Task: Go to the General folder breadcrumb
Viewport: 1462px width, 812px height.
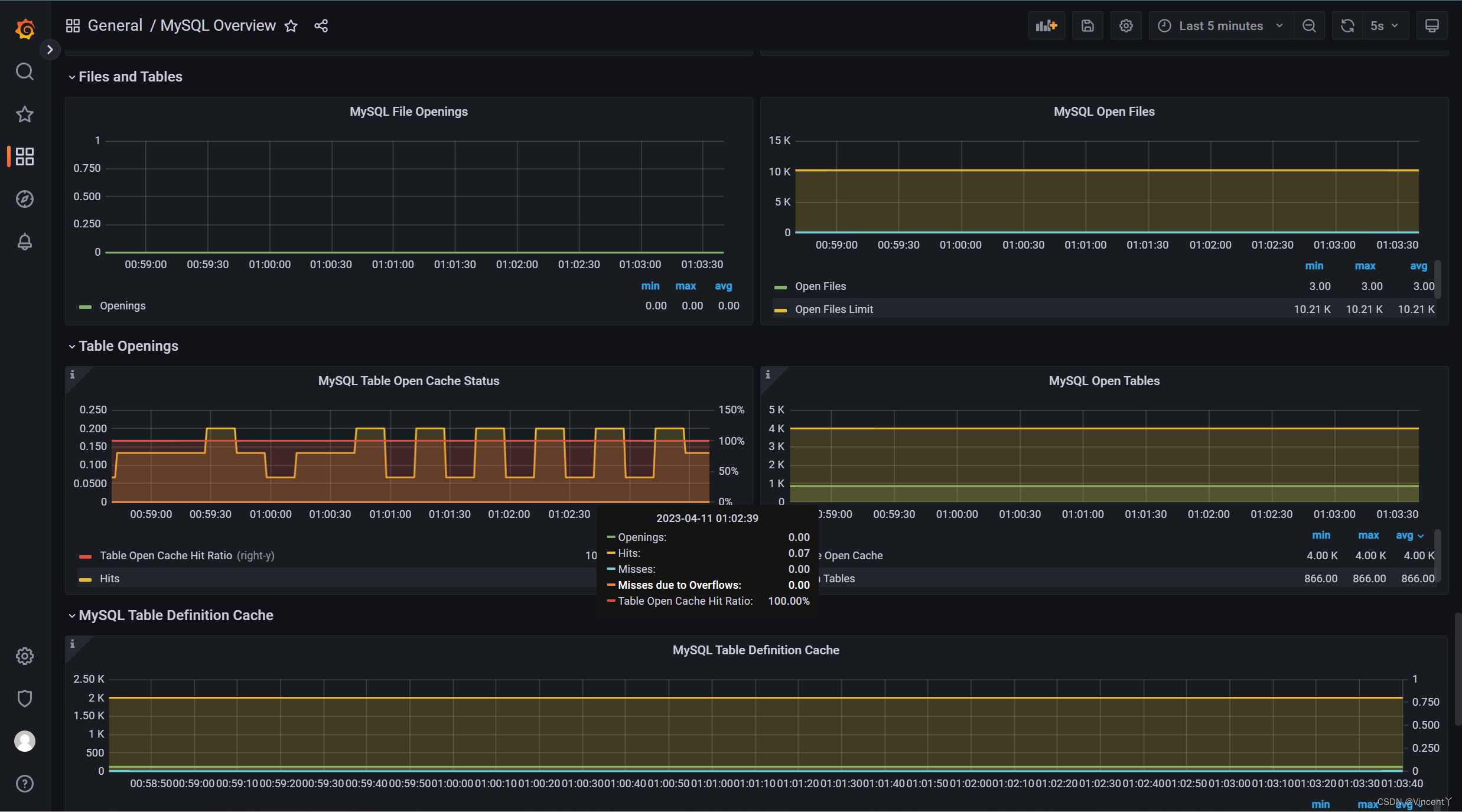Action: [x=115, y=25]
